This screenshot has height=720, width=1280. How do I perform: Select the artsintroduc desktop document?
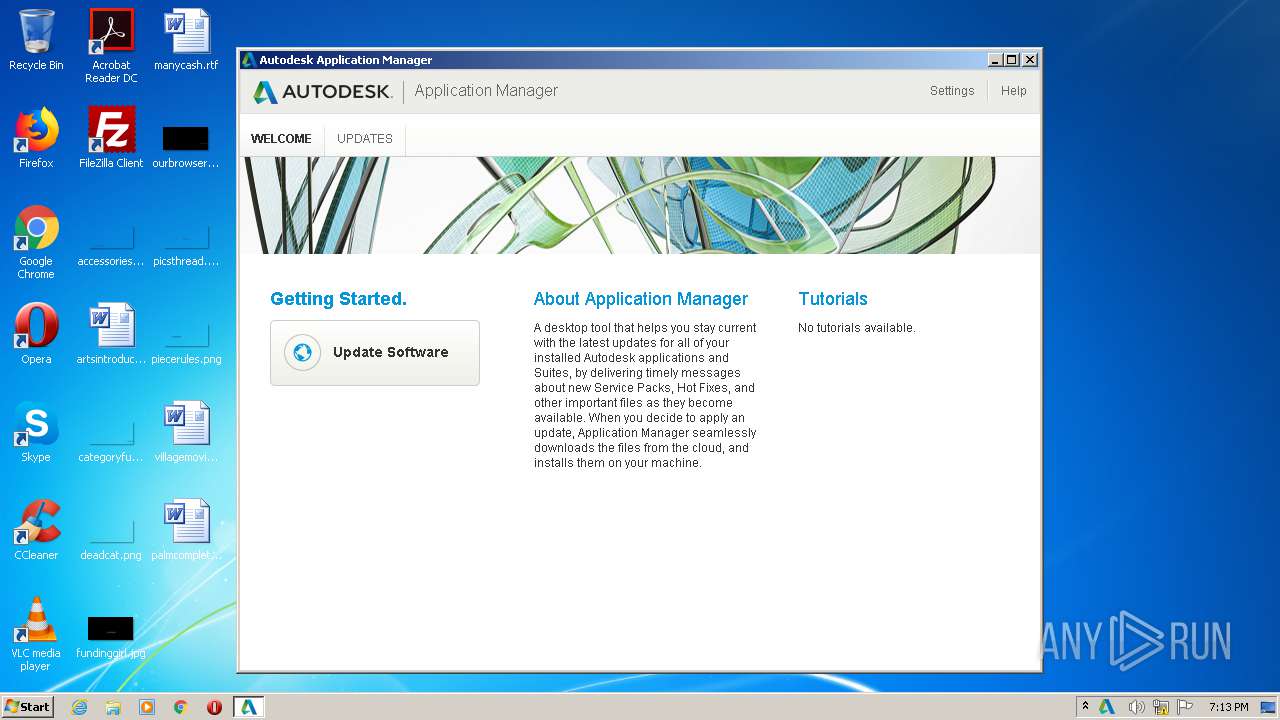pyautogui.click(x=111, y=335)
